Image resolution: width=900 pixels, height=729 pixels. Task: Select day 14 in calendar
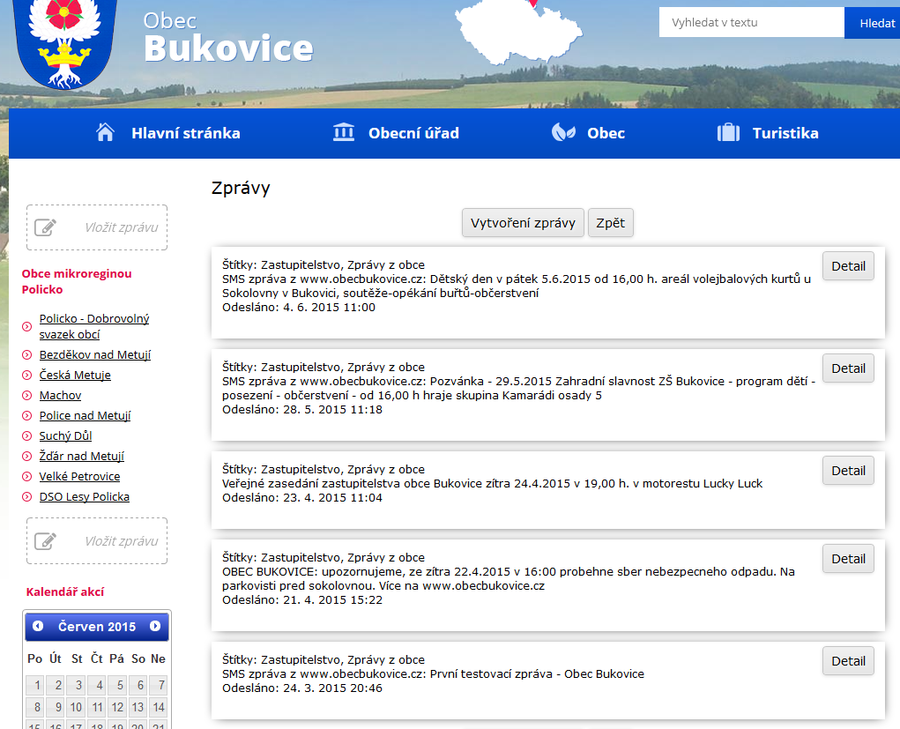click(158, 707)
